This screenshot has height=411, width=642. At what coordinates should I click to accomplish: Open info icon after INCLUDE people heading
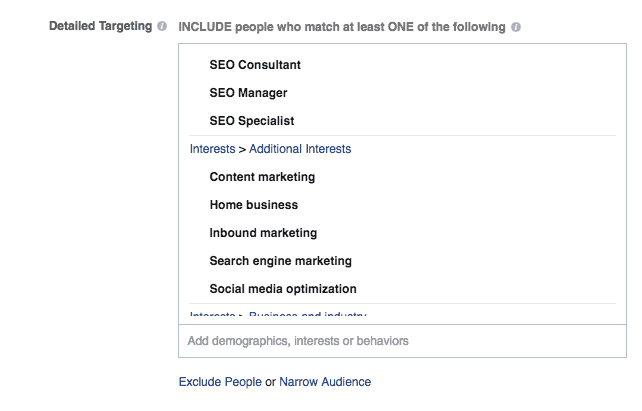point(516,27)
